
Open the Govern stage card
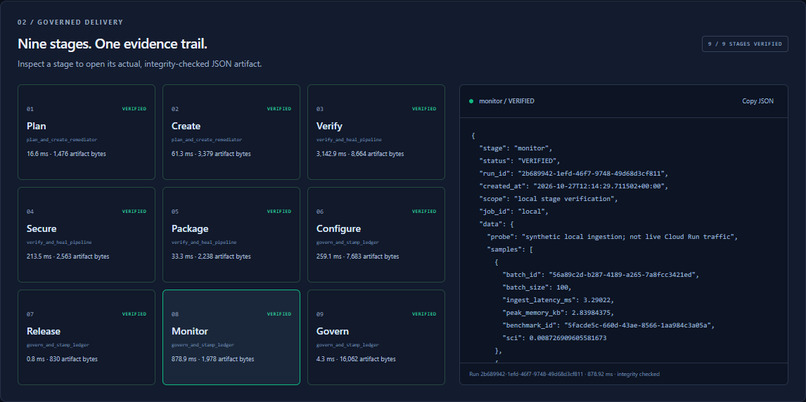point(376,337)
